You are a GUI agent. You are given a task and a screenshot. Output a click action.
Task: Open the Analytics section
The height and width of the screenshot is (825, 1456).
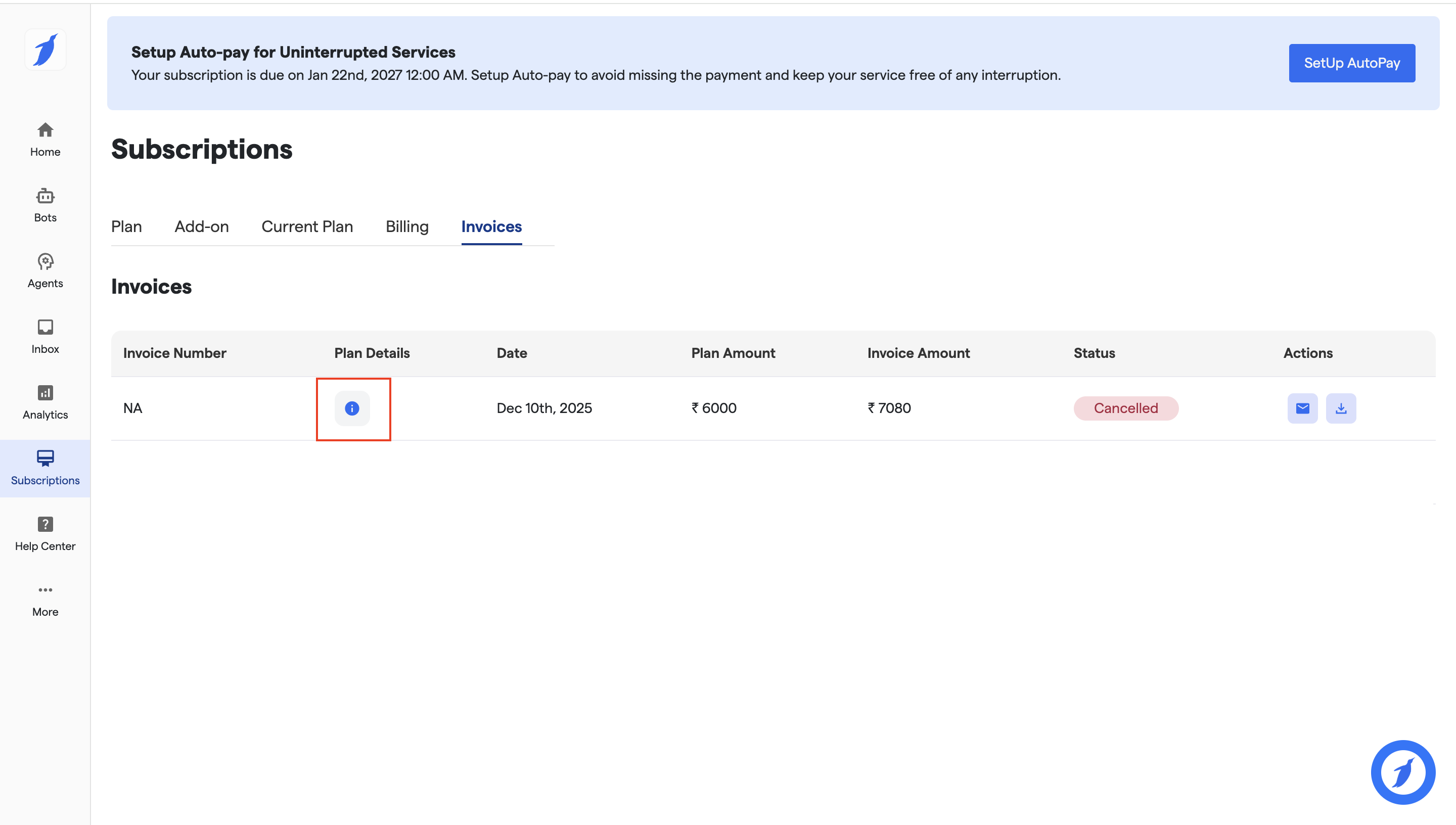click(x=45, y=402)
